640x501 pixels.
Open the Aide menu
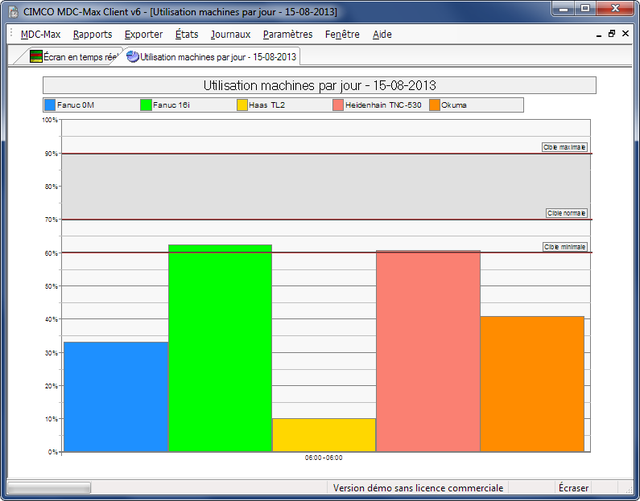382,34
